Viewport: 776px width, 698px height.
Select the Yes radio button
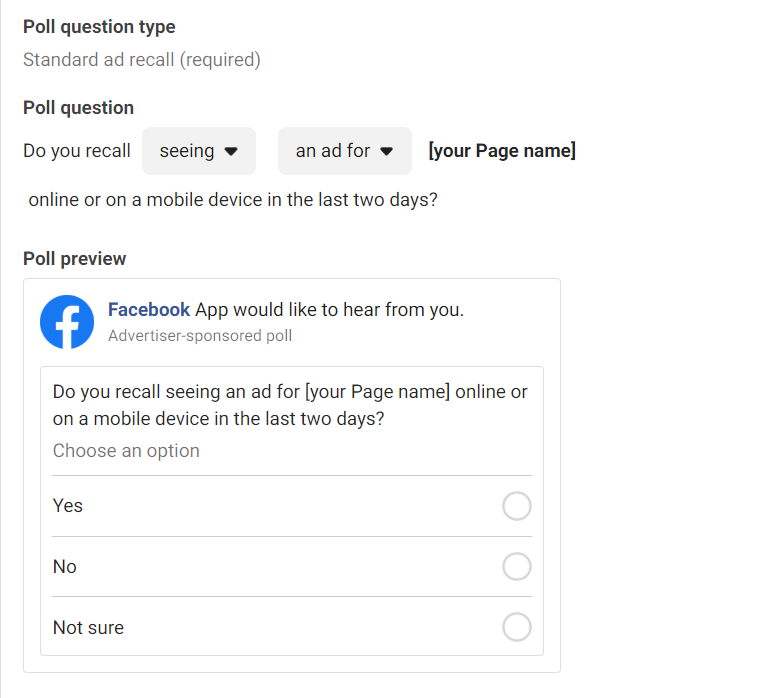pos(517,506)
